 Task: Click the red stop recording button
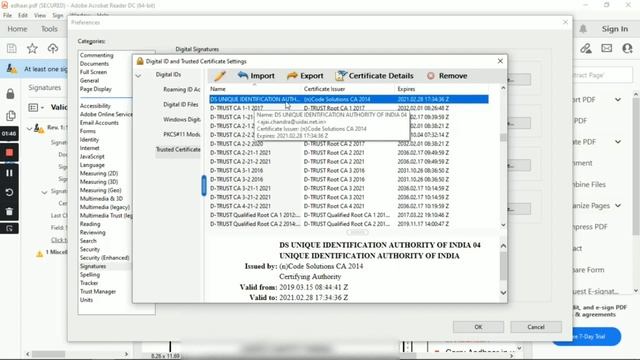click(9, 153)
